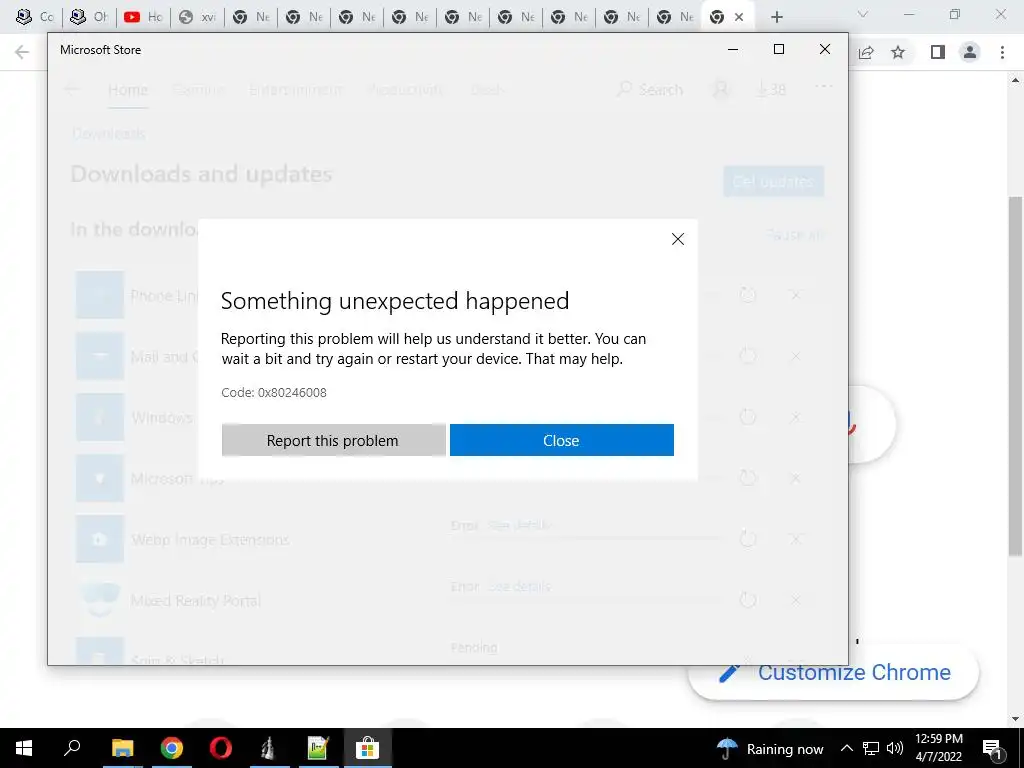The height and width of the screenshot is (768, 1024).
Task: Open the notification center icon
Action: point(993,748)
